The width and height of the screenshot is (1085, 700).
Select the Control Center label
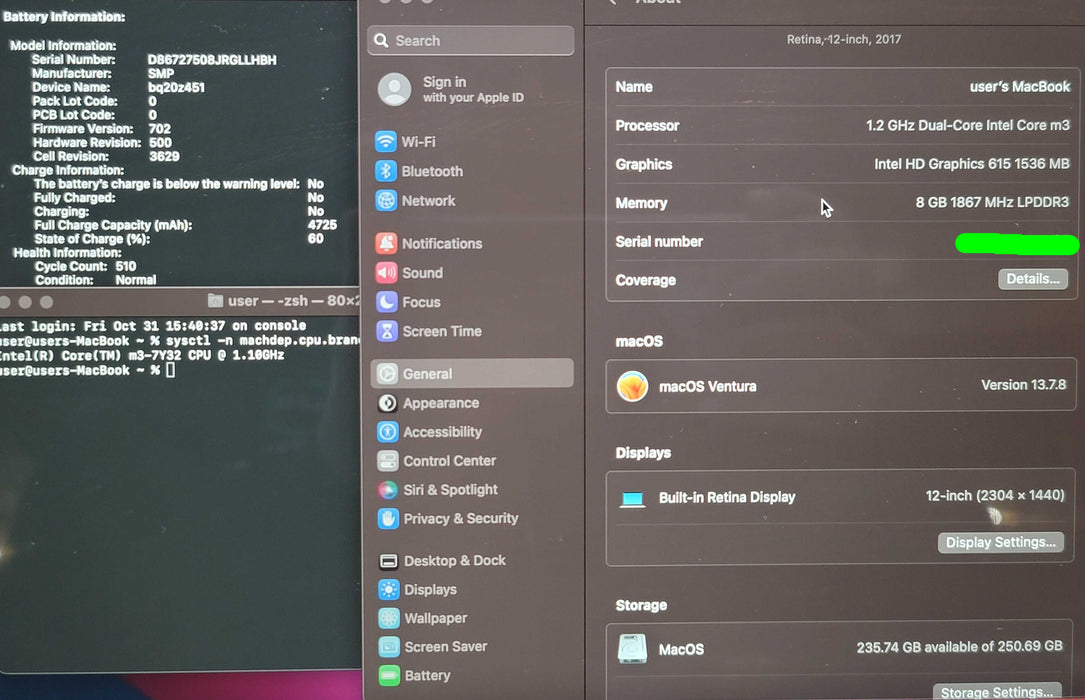(x=450, y=461)
